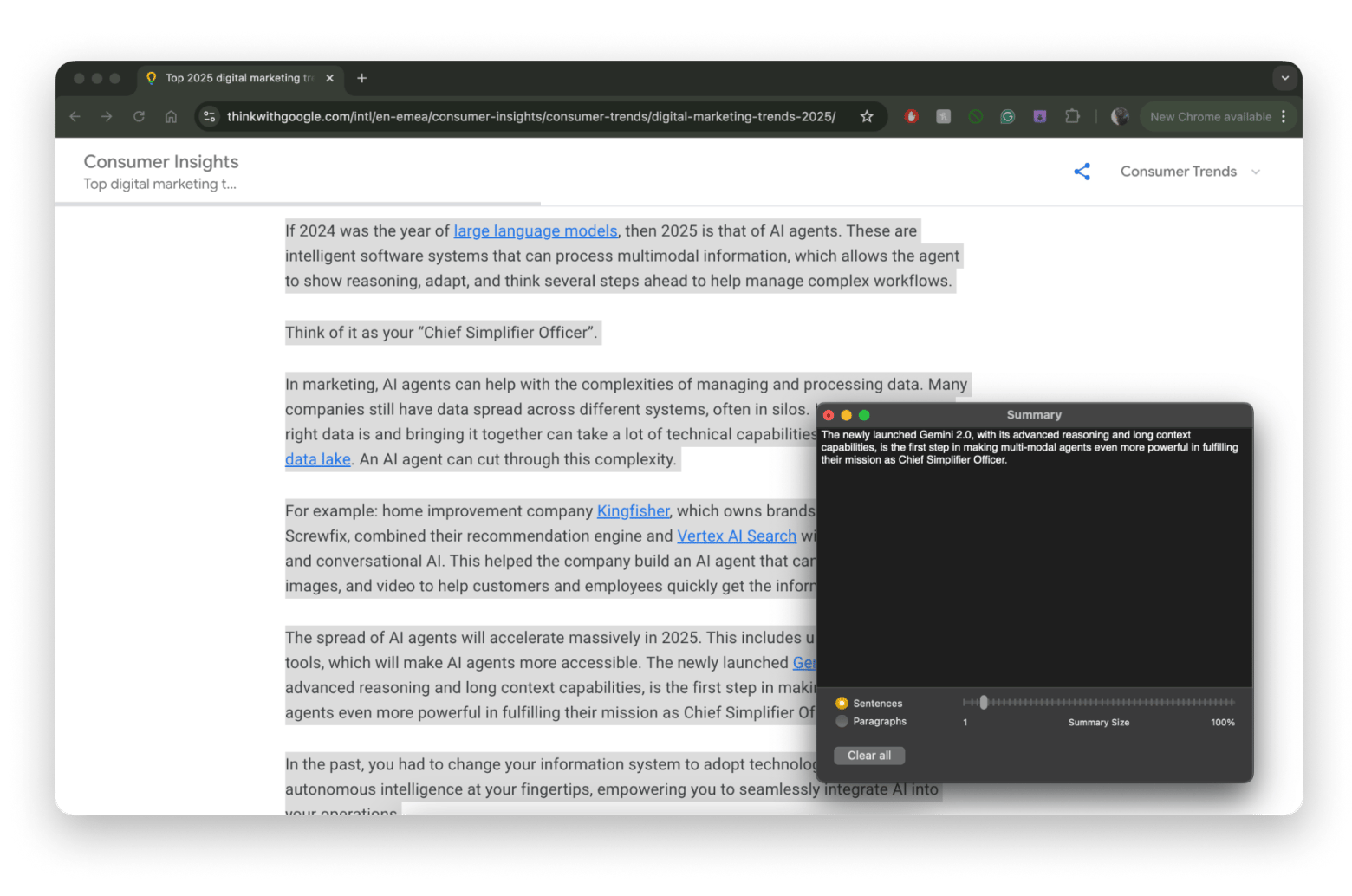Click the Consumer Insights heading
1352x896 pixels.
[x=161, y=161]
